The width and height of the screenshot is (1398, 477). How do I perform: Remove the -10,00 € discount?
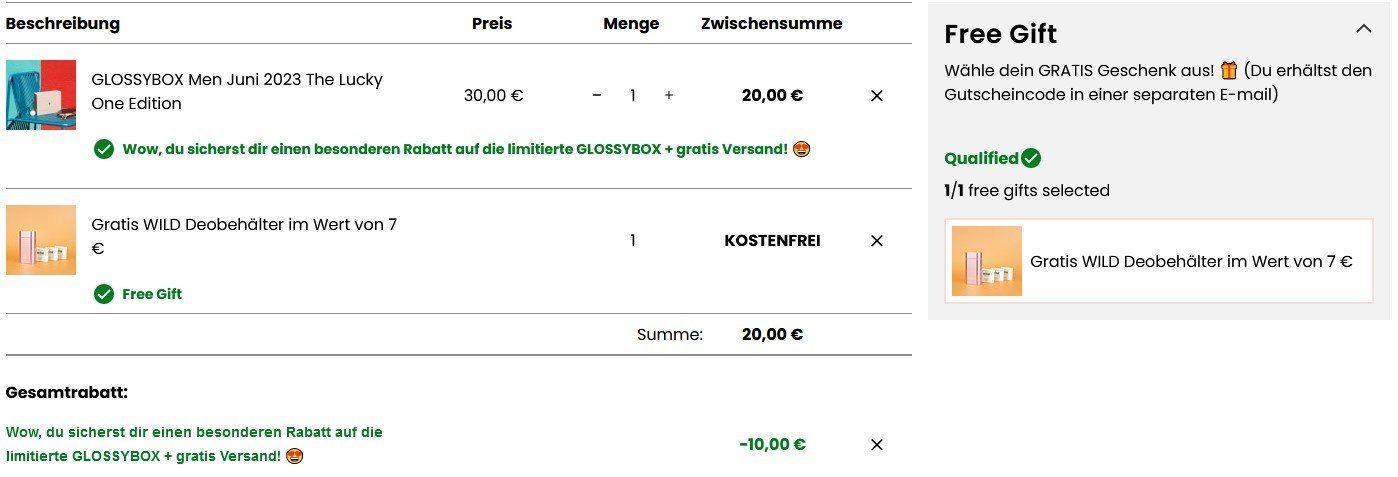(x=877, y=445)
